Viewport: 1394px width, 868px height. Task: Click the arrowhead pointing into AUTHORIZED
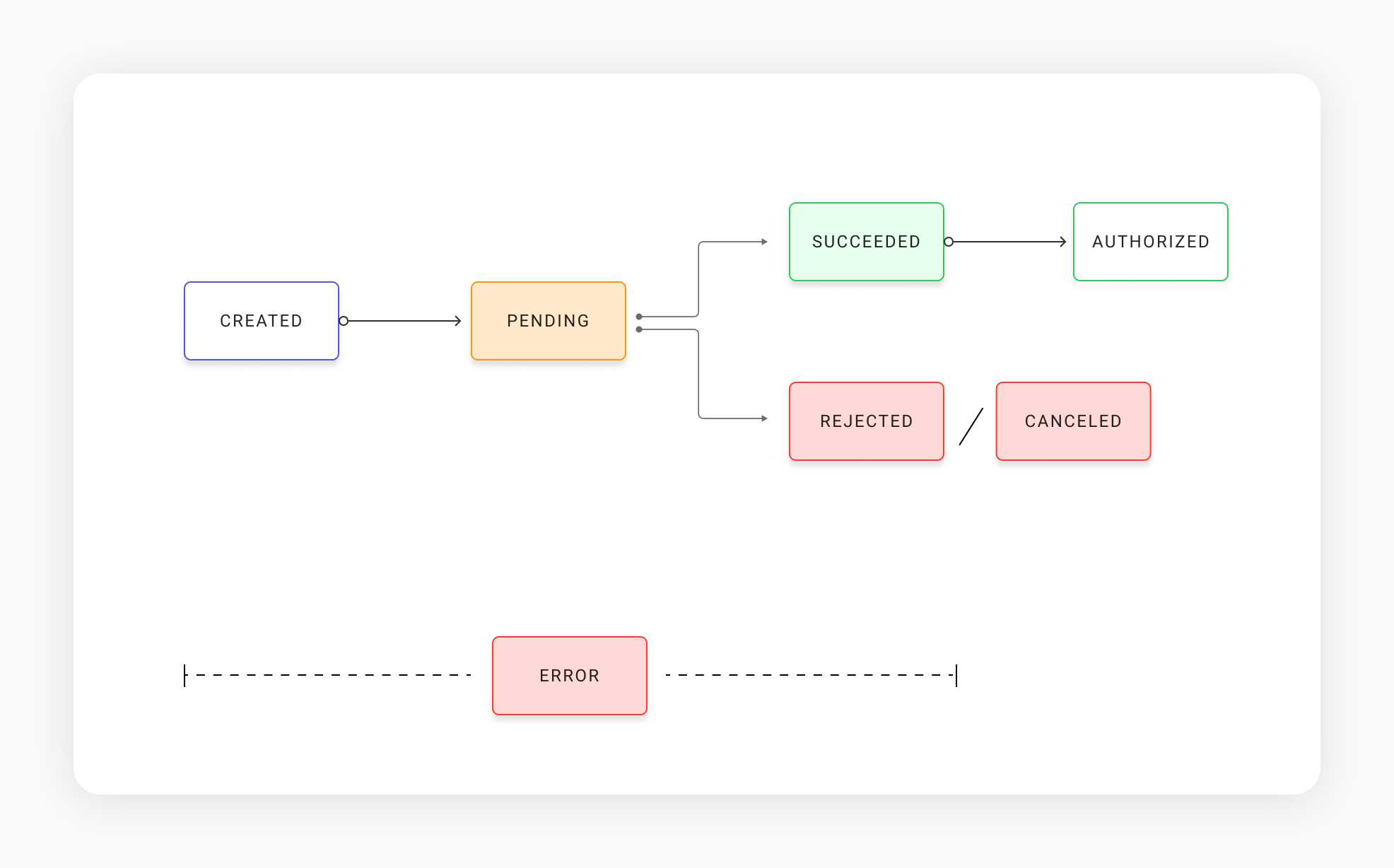click(1062, 242)
